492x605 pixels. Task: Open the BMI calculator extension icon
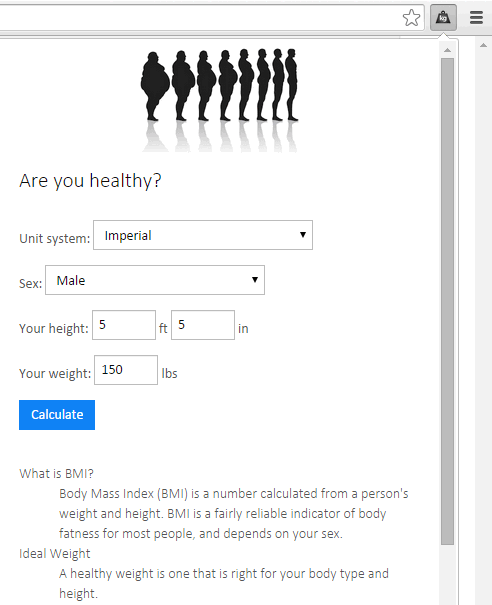point(443,17)
